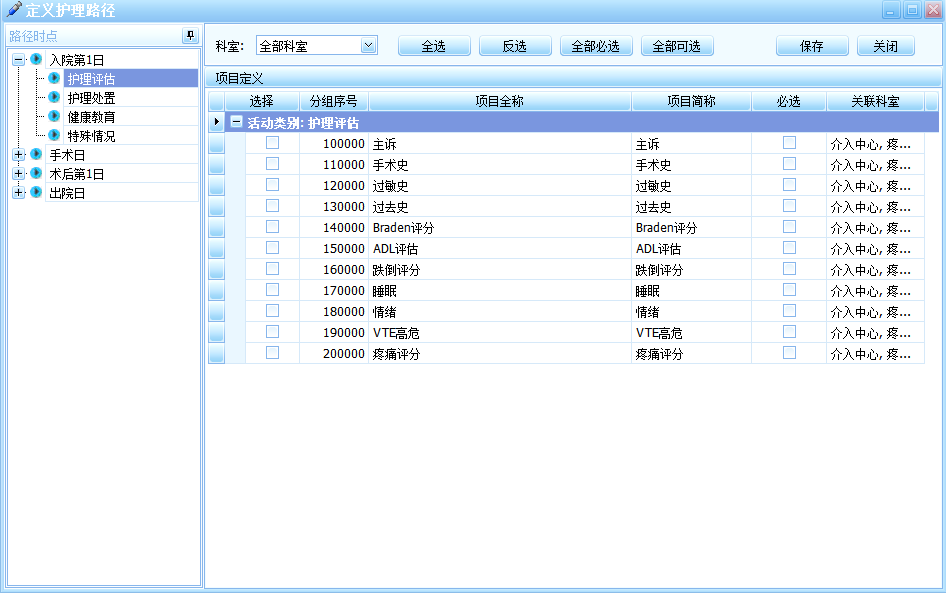946x593 pixels.
Task: Click the blue icon beside 护理处置
Action: [x=54, y=98]
